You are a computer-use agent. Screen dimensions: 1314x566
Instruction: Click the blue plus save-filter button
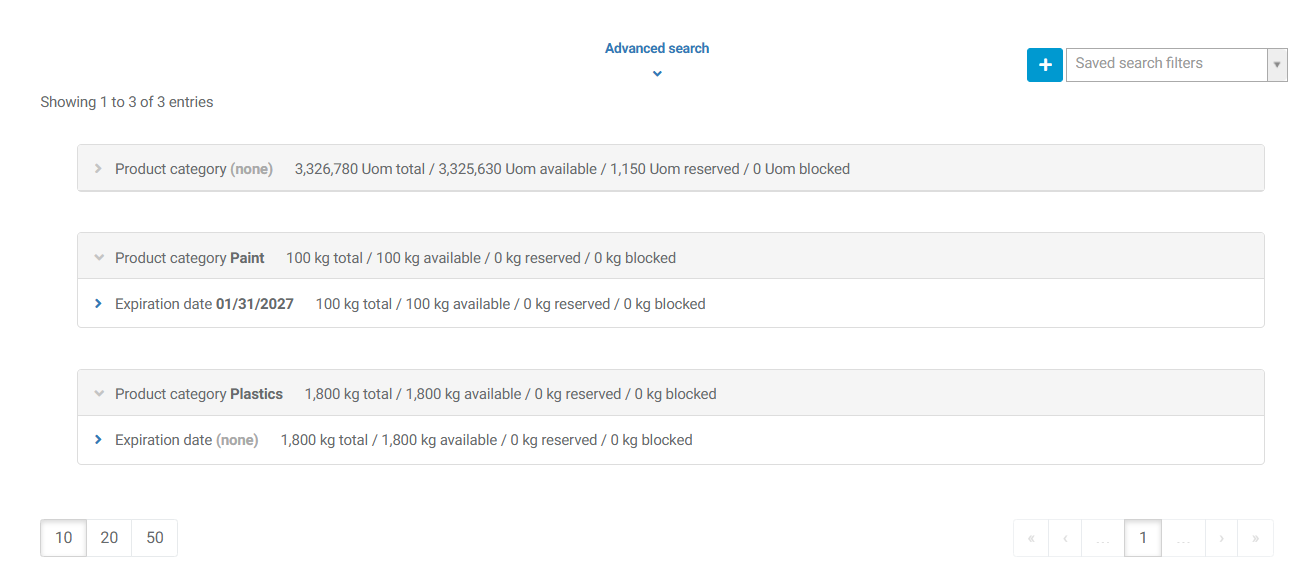tap(1044, 65)
